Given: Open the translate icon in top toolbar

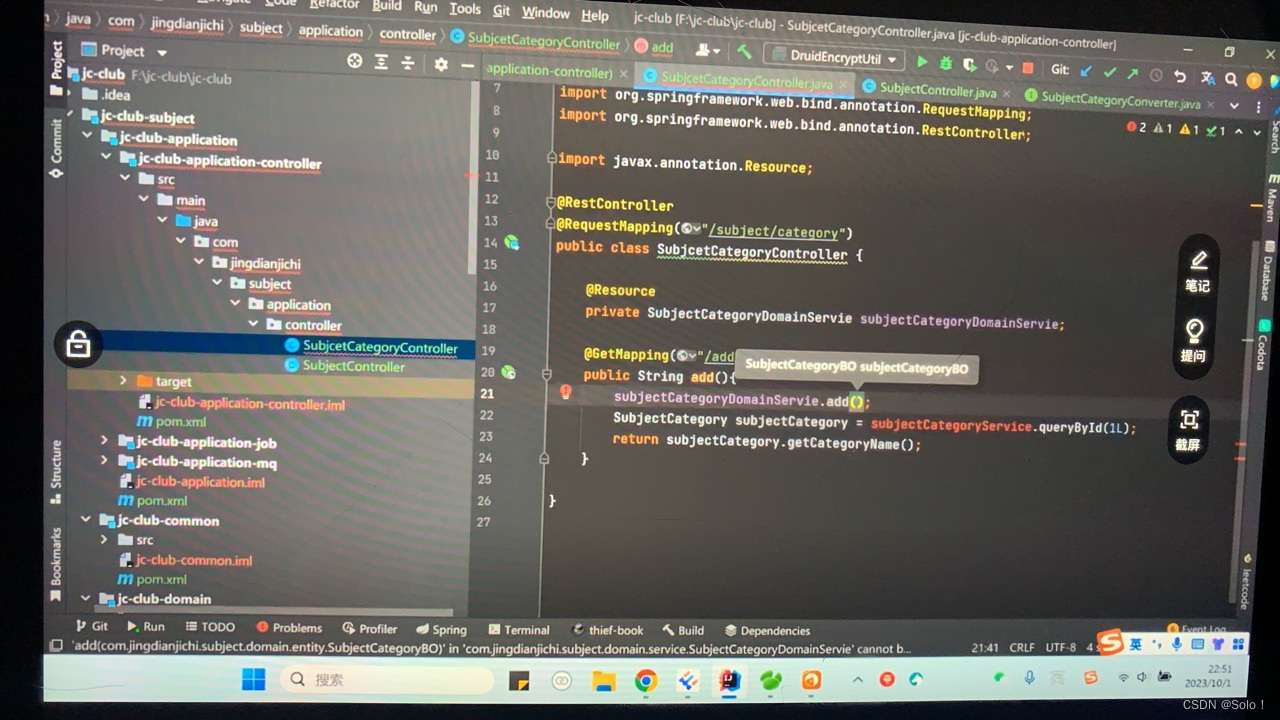Looking at the screenshot, I should point(1207,78).
